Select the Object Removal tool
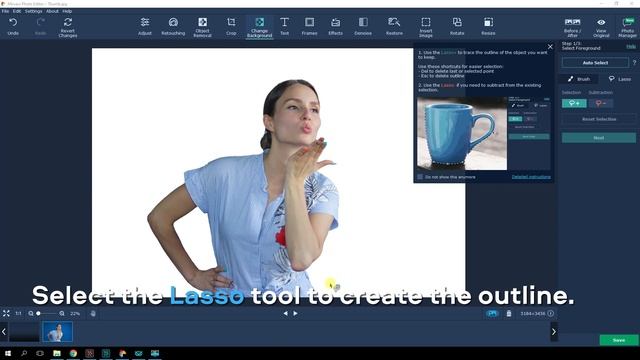 [x=202, y=27]
